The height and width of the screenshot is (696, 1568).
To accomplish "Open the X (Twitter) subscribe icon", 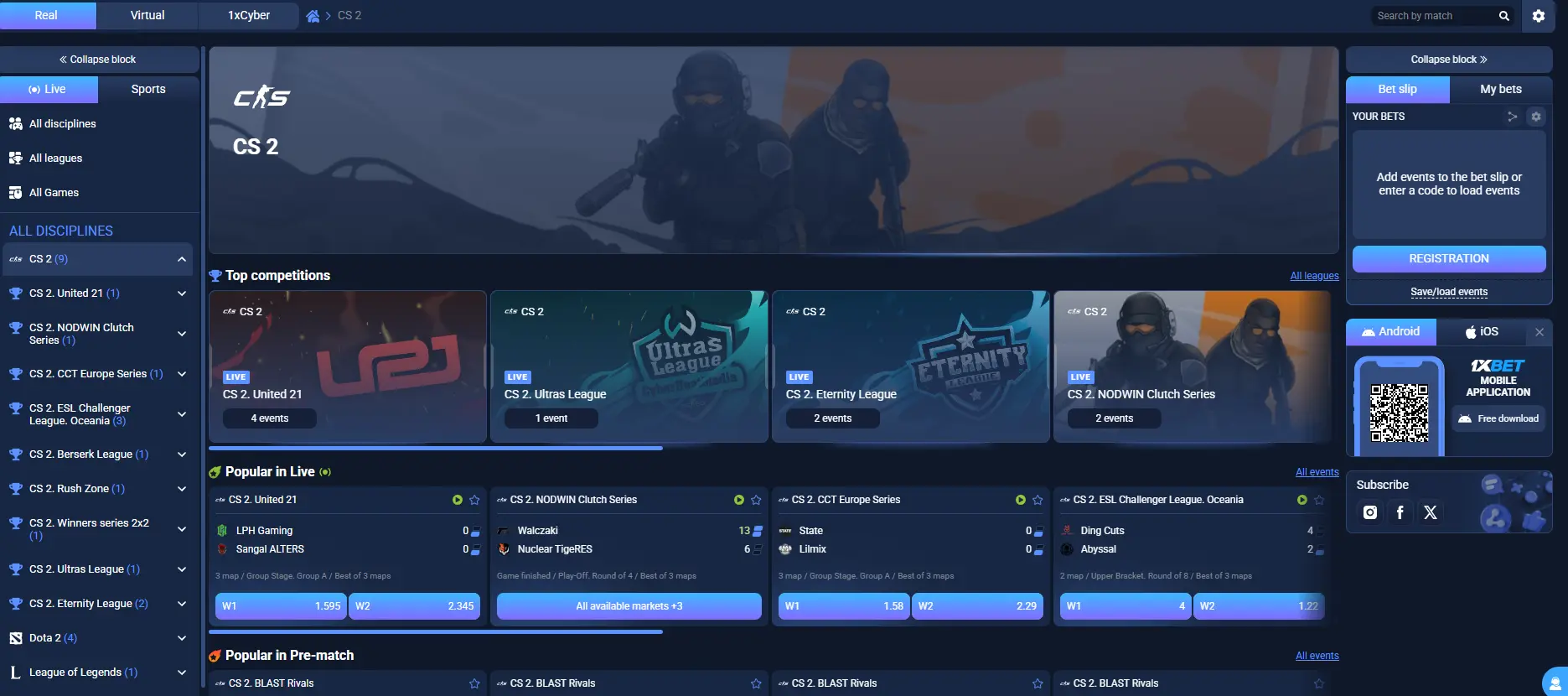I will click(x=1431, y=512).
